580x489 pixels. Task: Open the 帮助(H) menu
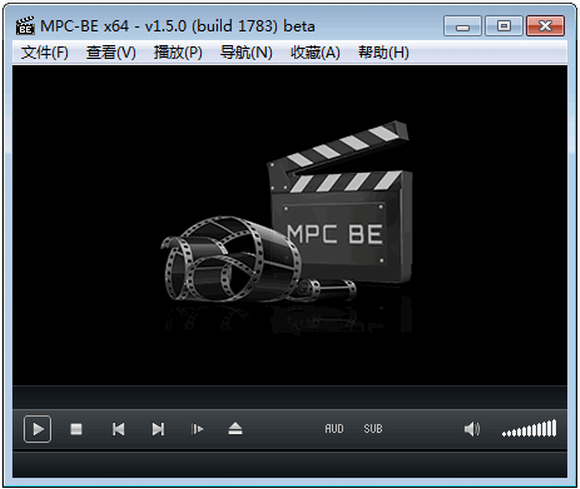[384, 53]
